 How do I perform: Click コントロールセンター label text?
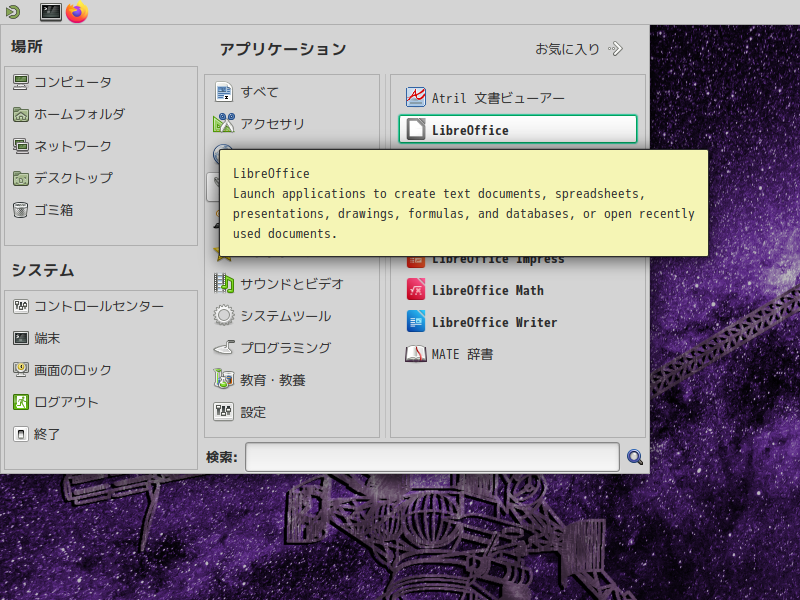(99, 306)
